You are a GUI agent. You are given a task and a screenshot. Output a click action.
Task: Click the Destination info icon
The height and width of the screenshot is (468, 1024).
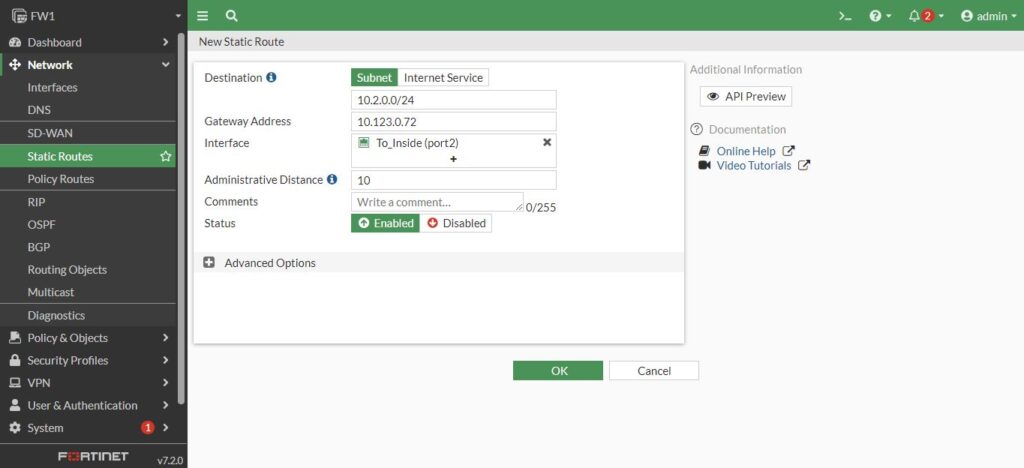[x=271, y=78]
